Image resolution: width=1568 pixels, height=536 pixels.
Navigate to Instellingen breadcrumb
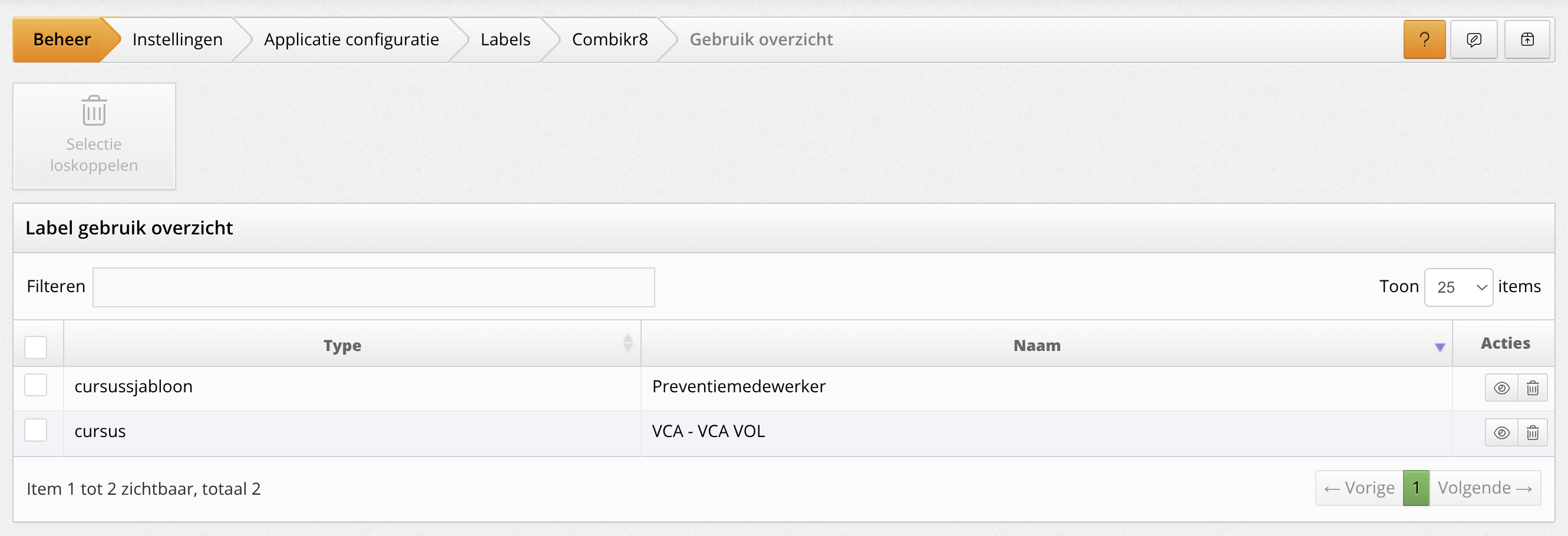coord(177,39)
